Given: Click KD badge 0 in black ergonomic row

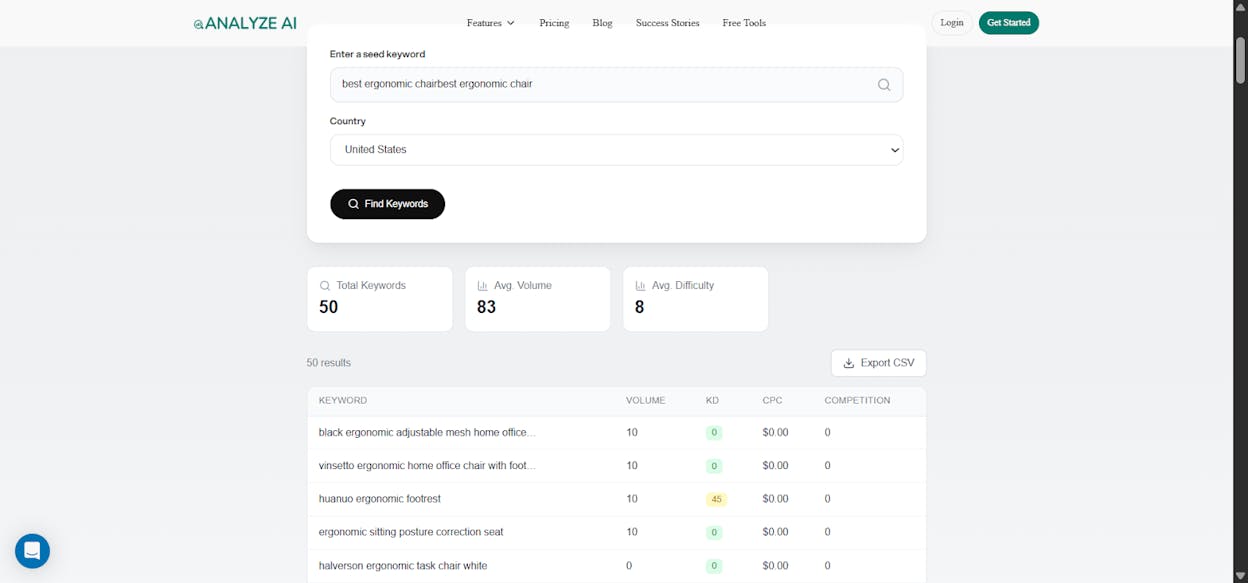Looking at the screenshot, I should click(713, 433).
